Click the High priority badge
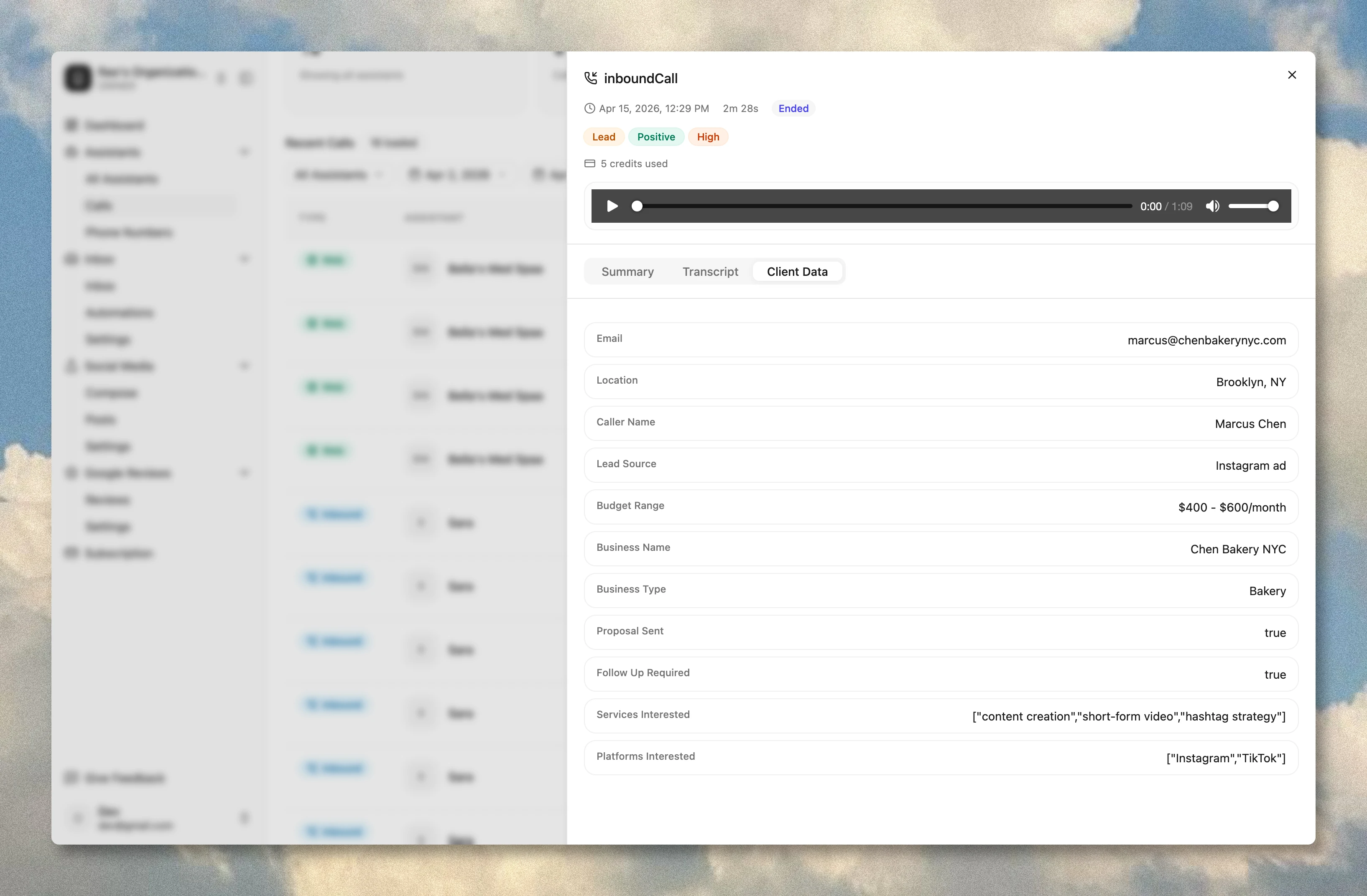This screenshot has height=896, width=1367. pos(708,137)
